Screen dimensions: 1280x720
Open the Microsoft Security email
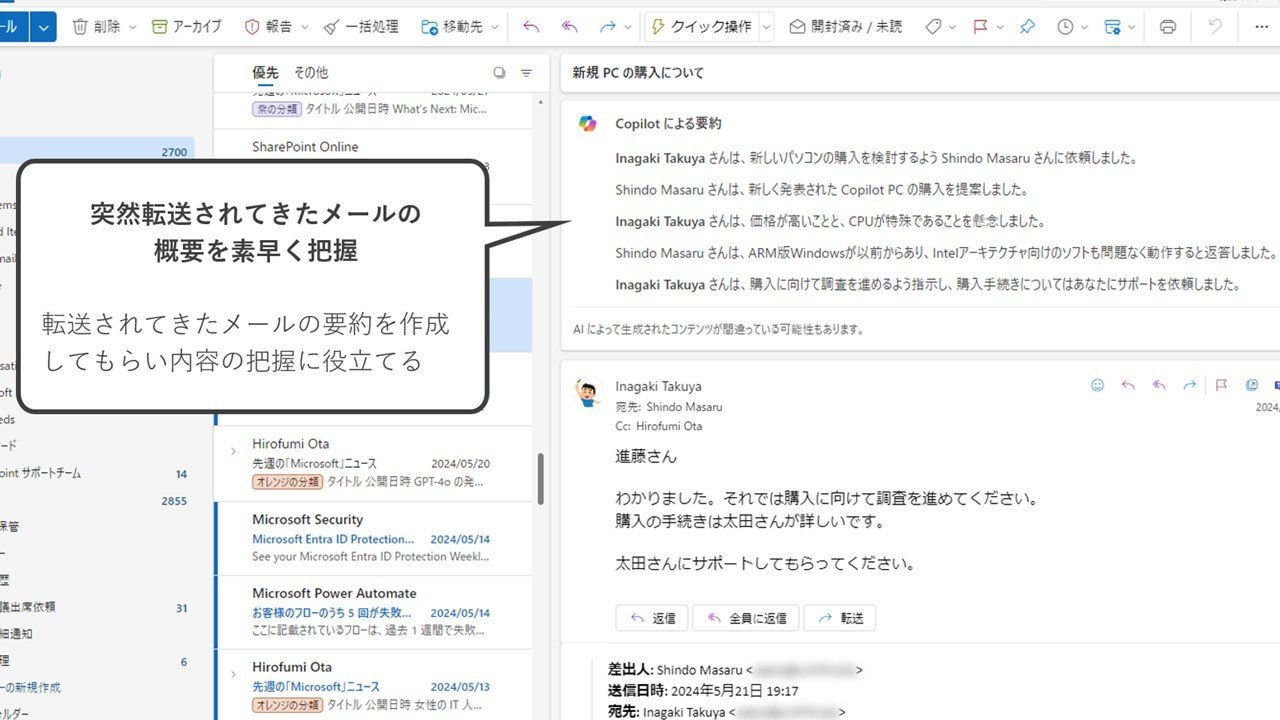click(376, 538)
